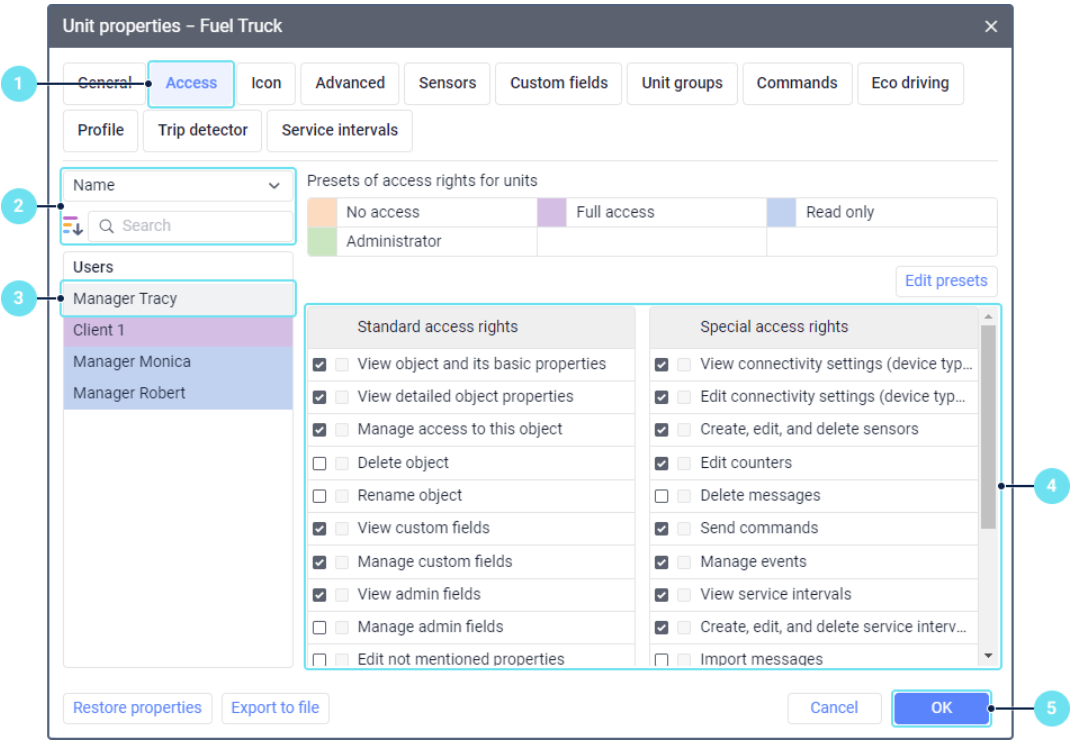
Task: Uncheck View custom fields right
Action: coord(319,528)
